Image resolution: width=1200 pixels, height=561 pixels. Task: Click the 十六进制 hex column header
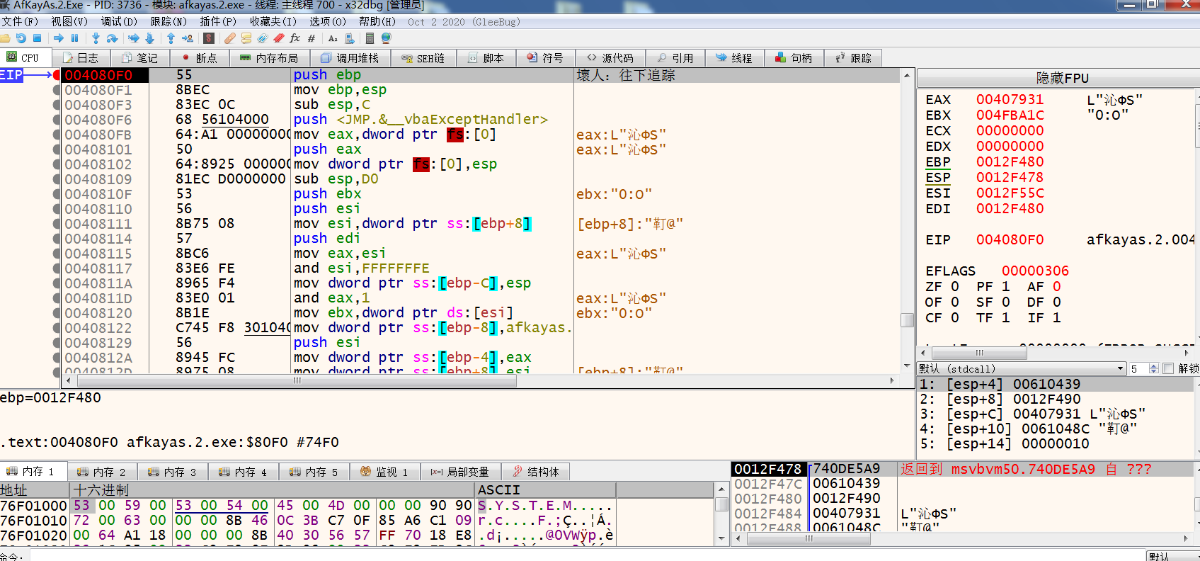tap(270, 490)
